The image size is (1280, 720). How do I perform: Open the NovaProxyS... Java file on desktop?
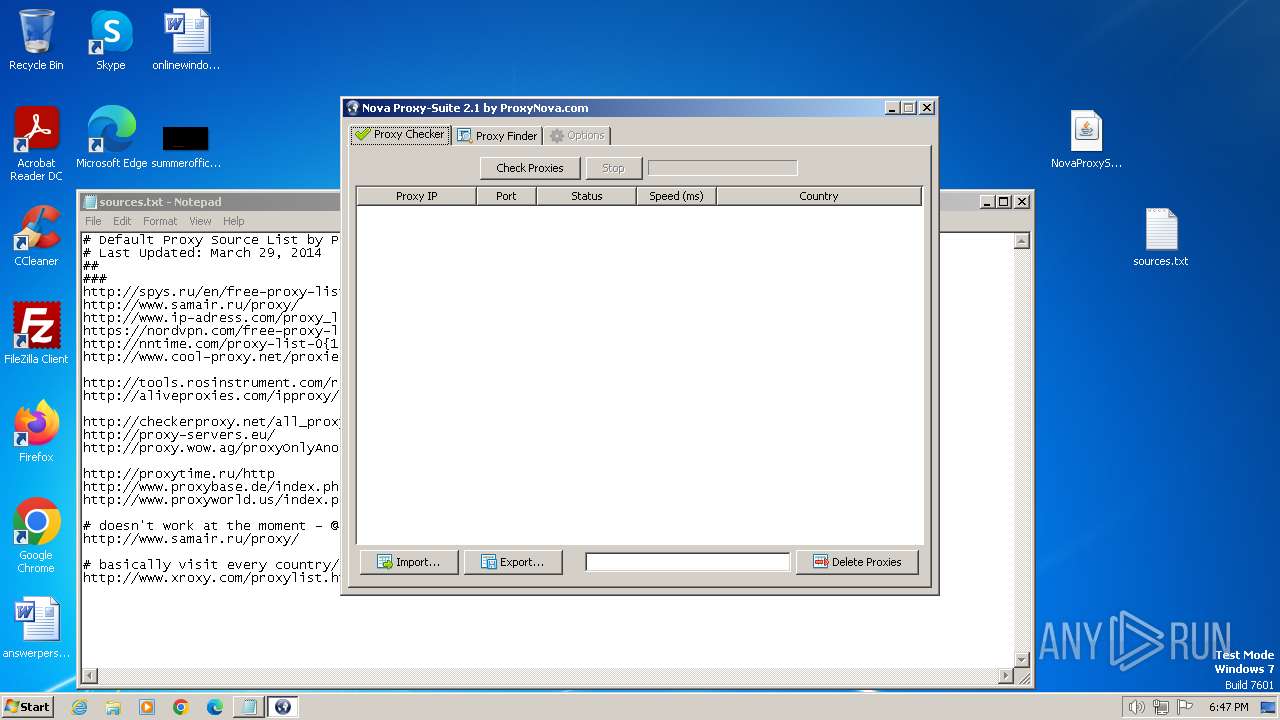[x=1086, y=138]
